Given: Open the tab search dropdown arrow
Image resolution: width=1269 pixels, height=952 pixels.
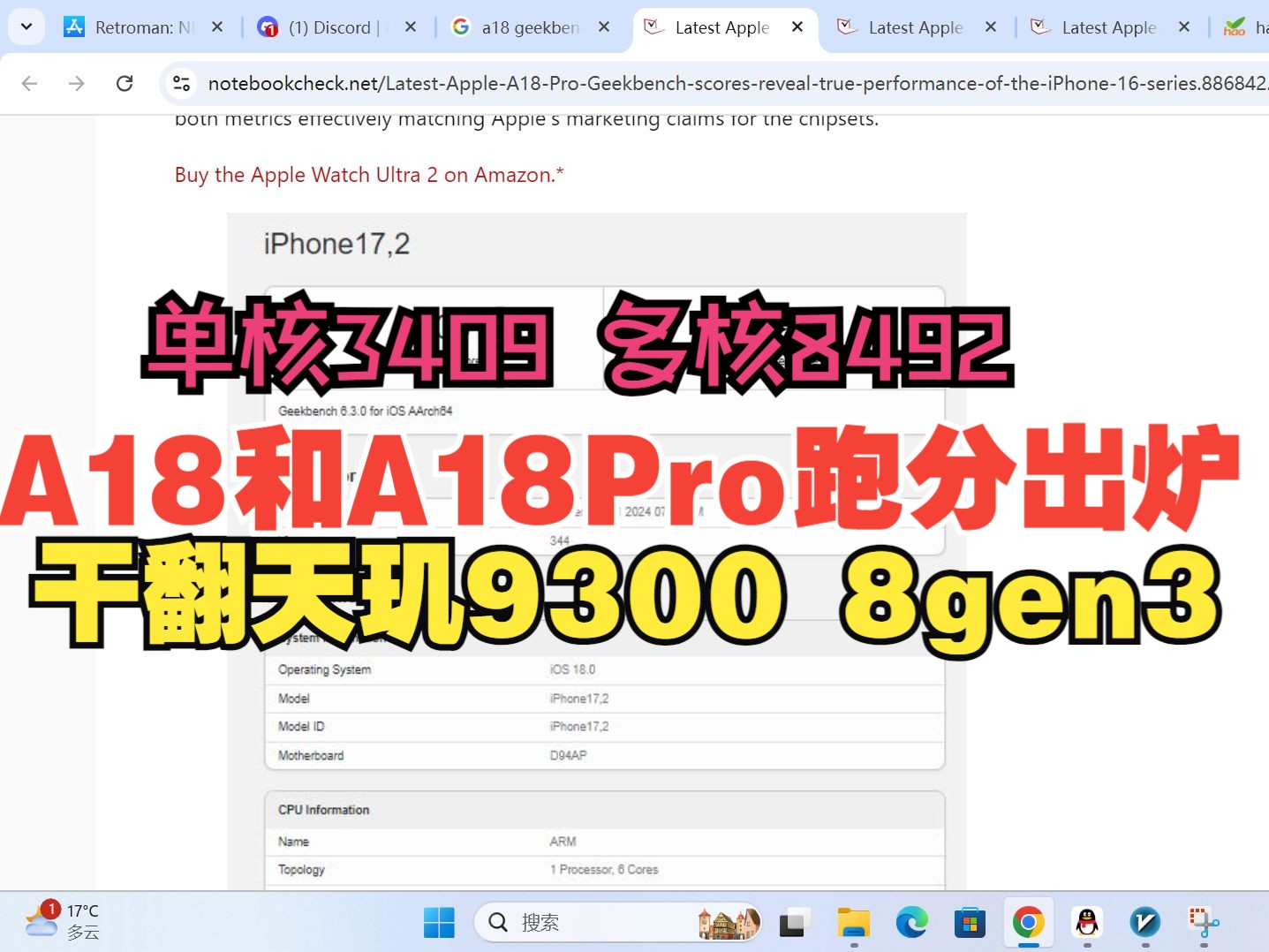Looking at the screenshot, I should [x=26, y=26].
